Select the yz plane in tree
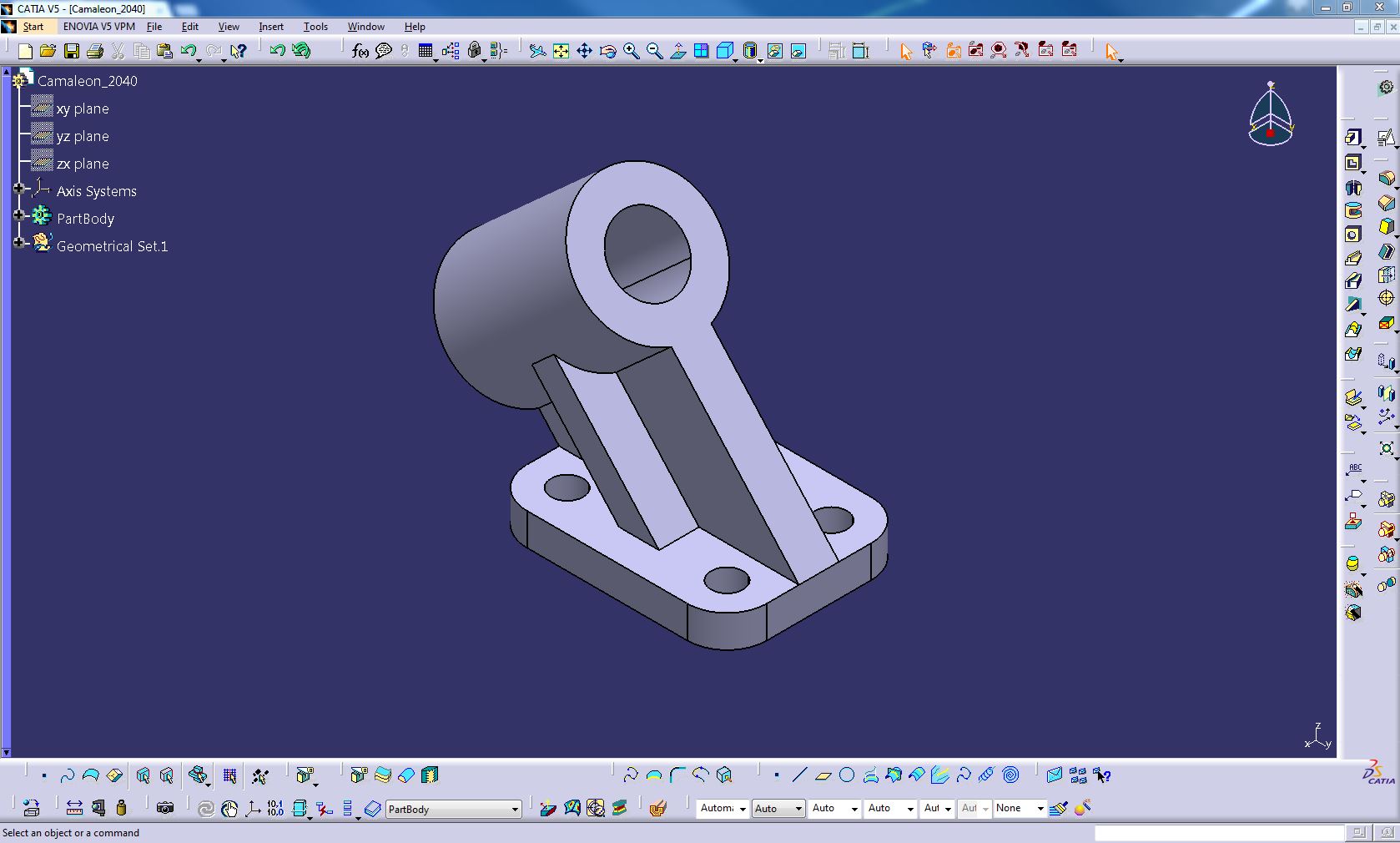 [x=83, y=136]
